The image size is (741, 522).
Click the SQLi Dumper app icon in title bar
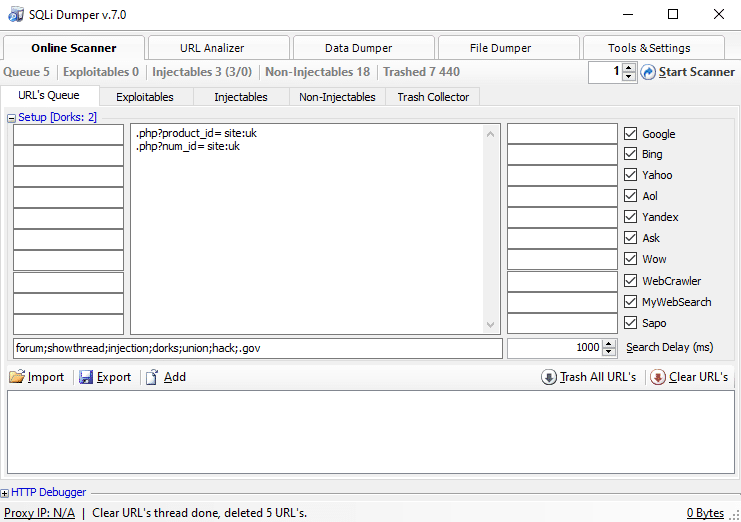16,15
